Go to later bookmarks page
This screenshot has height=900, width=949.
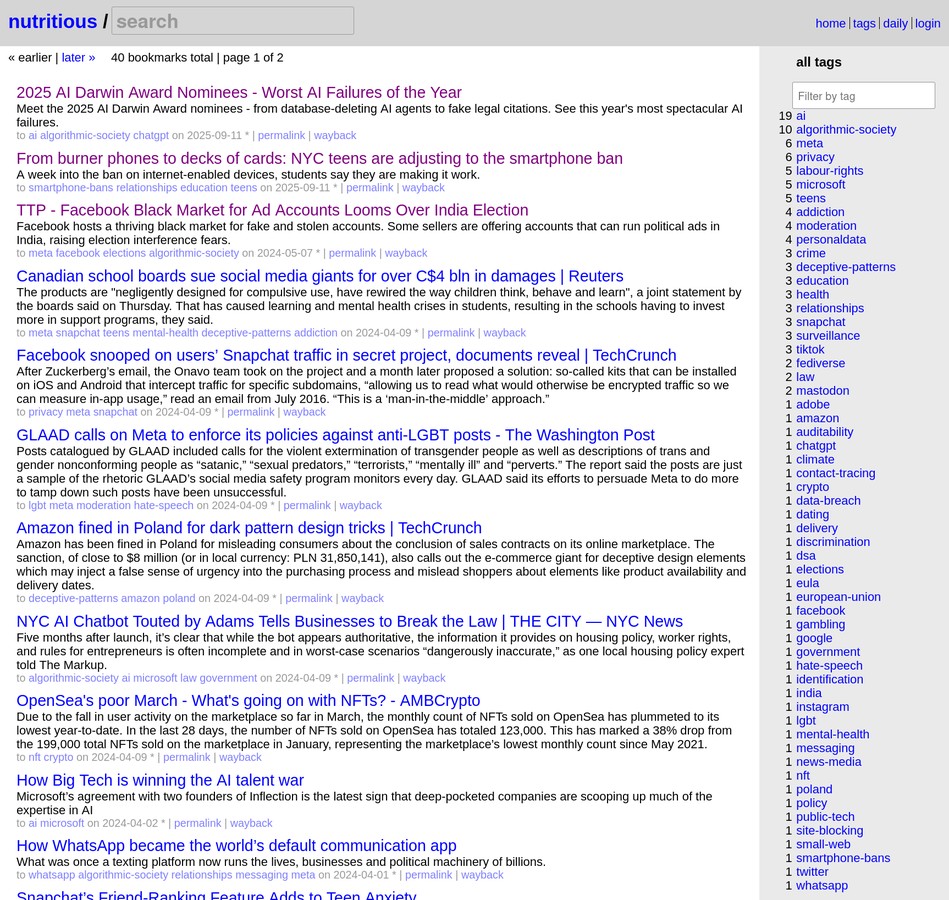78,58
